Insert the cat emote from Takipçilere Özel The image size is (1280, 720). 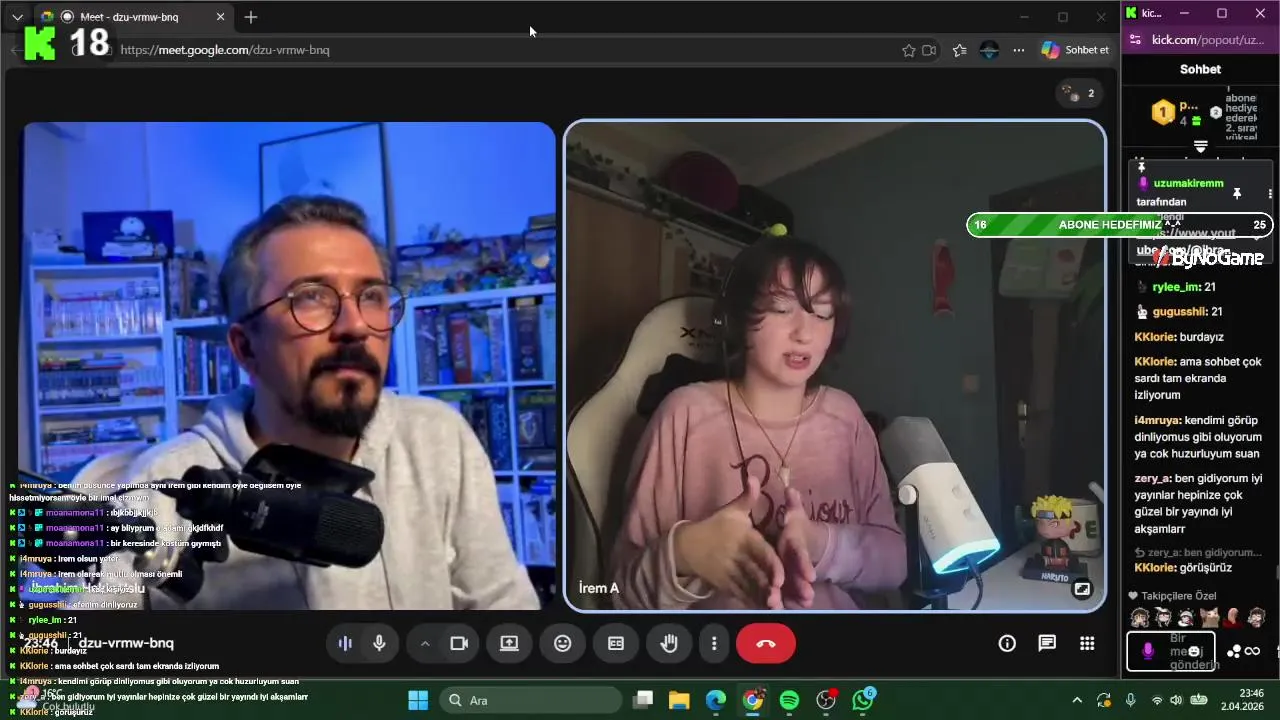click(1210, 617)
